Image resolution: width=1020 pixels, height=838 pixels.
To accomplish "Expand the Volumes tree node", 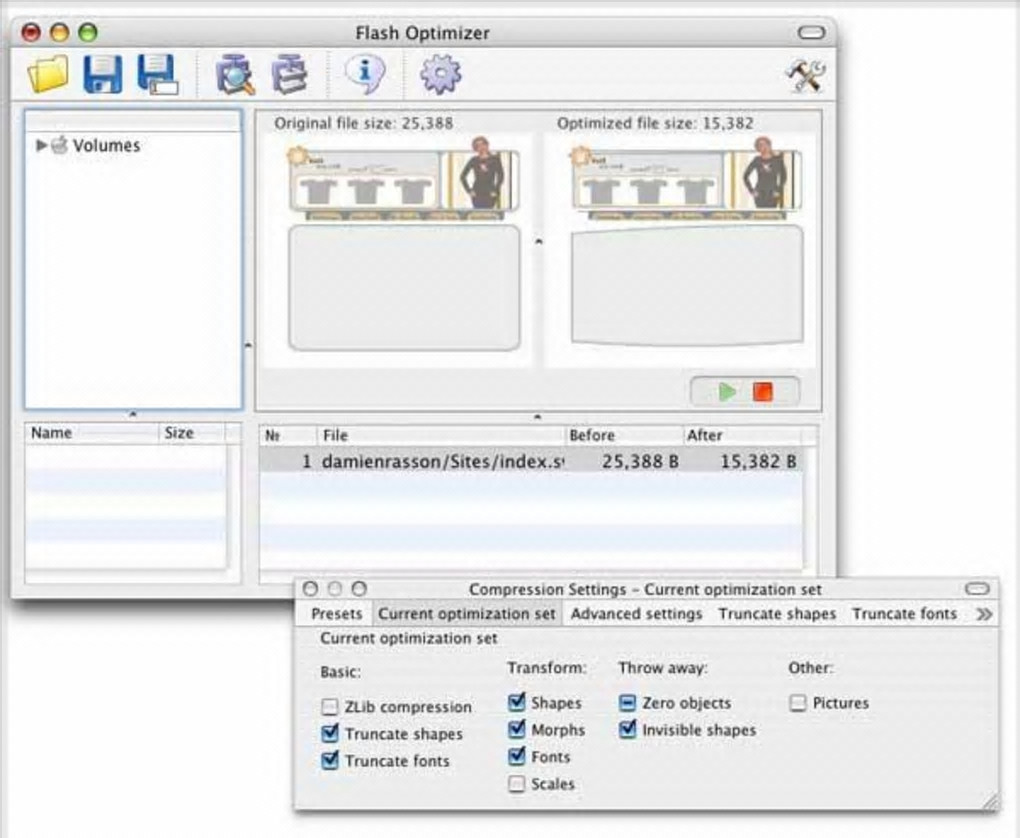I will [41, 144].
